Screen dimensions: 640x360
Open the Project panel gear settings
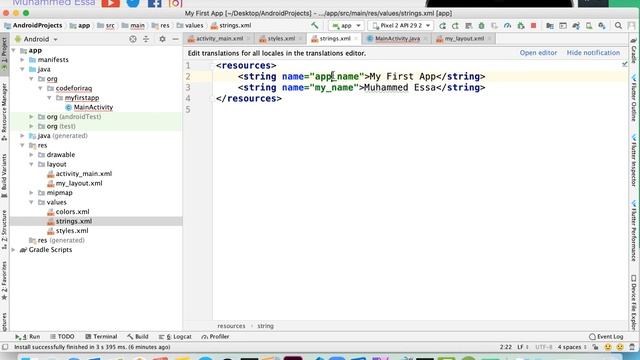(x=162, y=39)
